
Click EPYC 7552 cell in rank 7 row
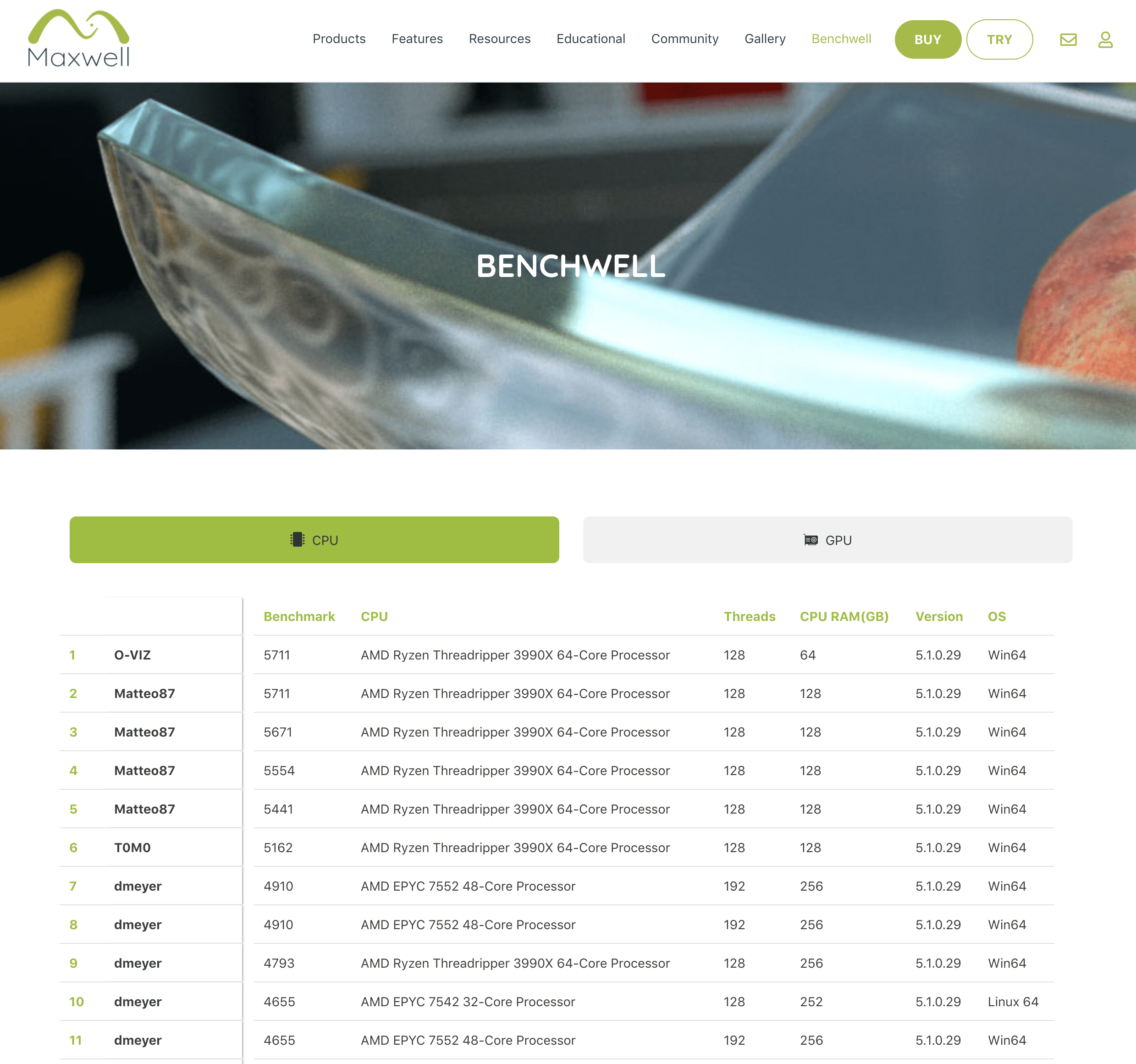[x=468, y=886]
